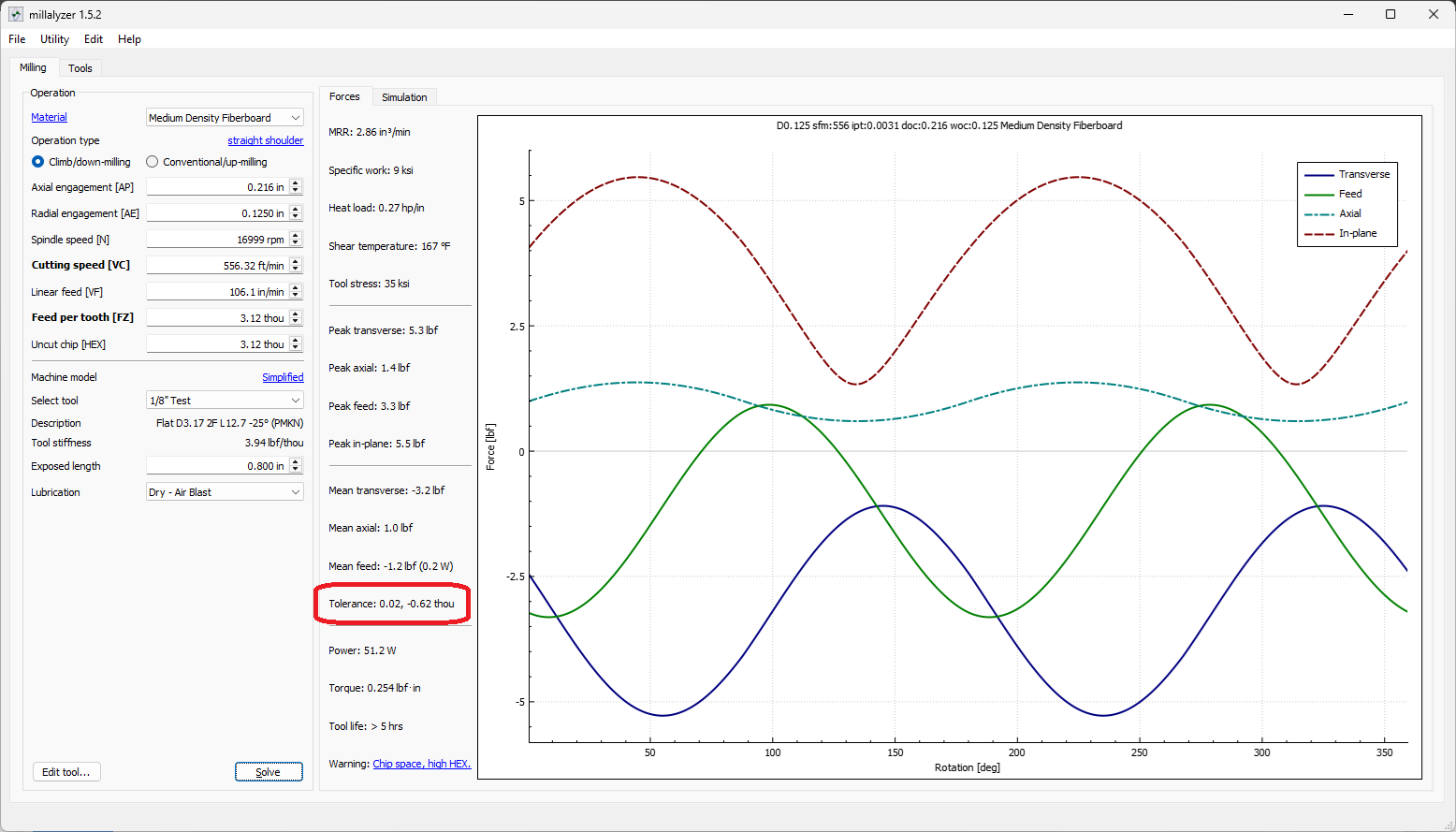Increase Axial engagement with spinner up arrow

click(296, 183)
